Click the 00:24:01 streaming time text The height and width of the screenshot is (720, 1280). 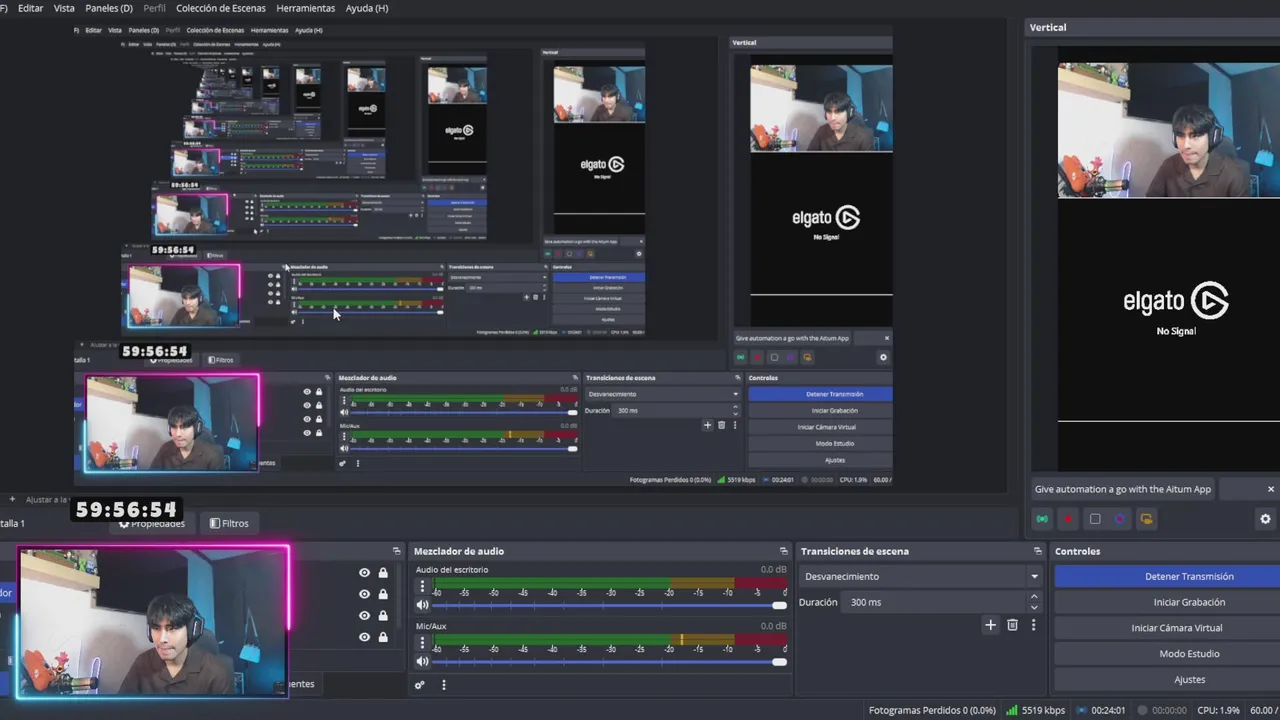coord(1108,710)
